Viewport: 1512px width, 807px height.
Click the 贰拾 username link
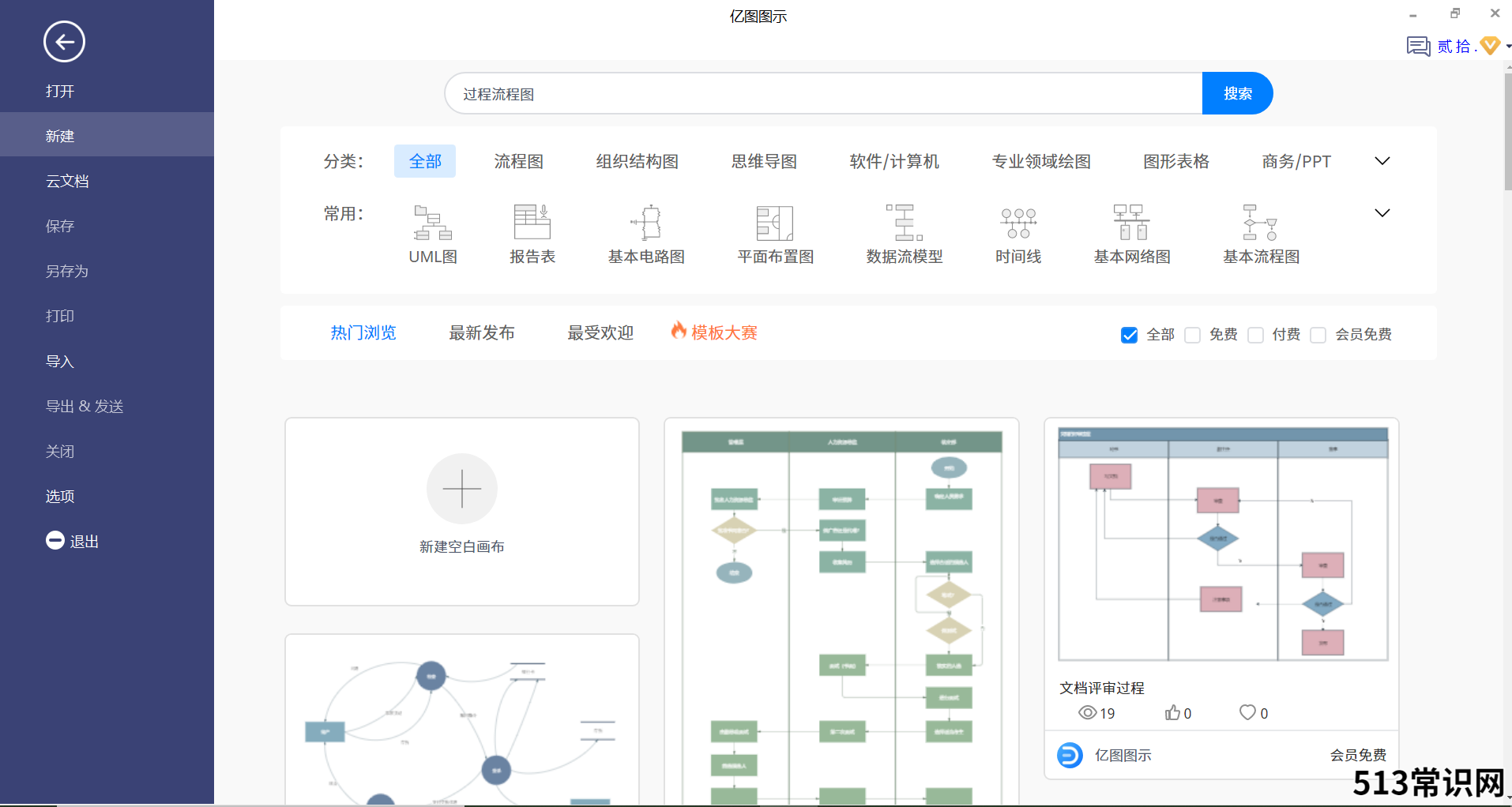(1456, 47)
